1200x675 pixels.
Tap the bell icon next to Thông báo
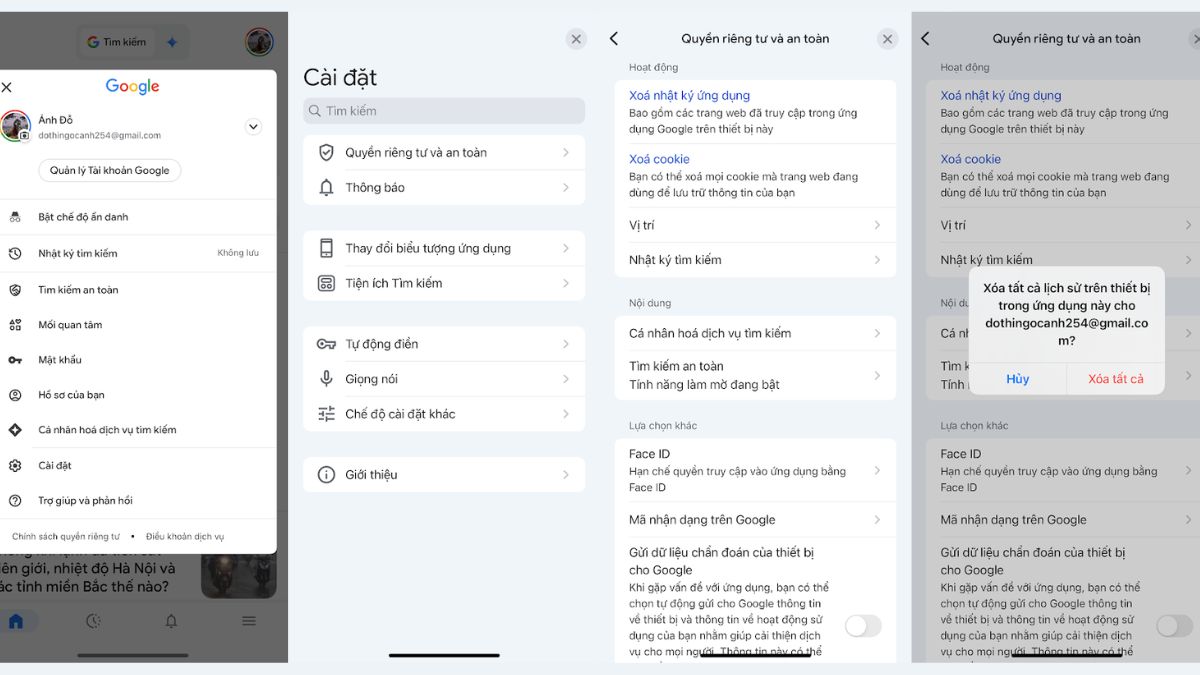pos(326,187)
